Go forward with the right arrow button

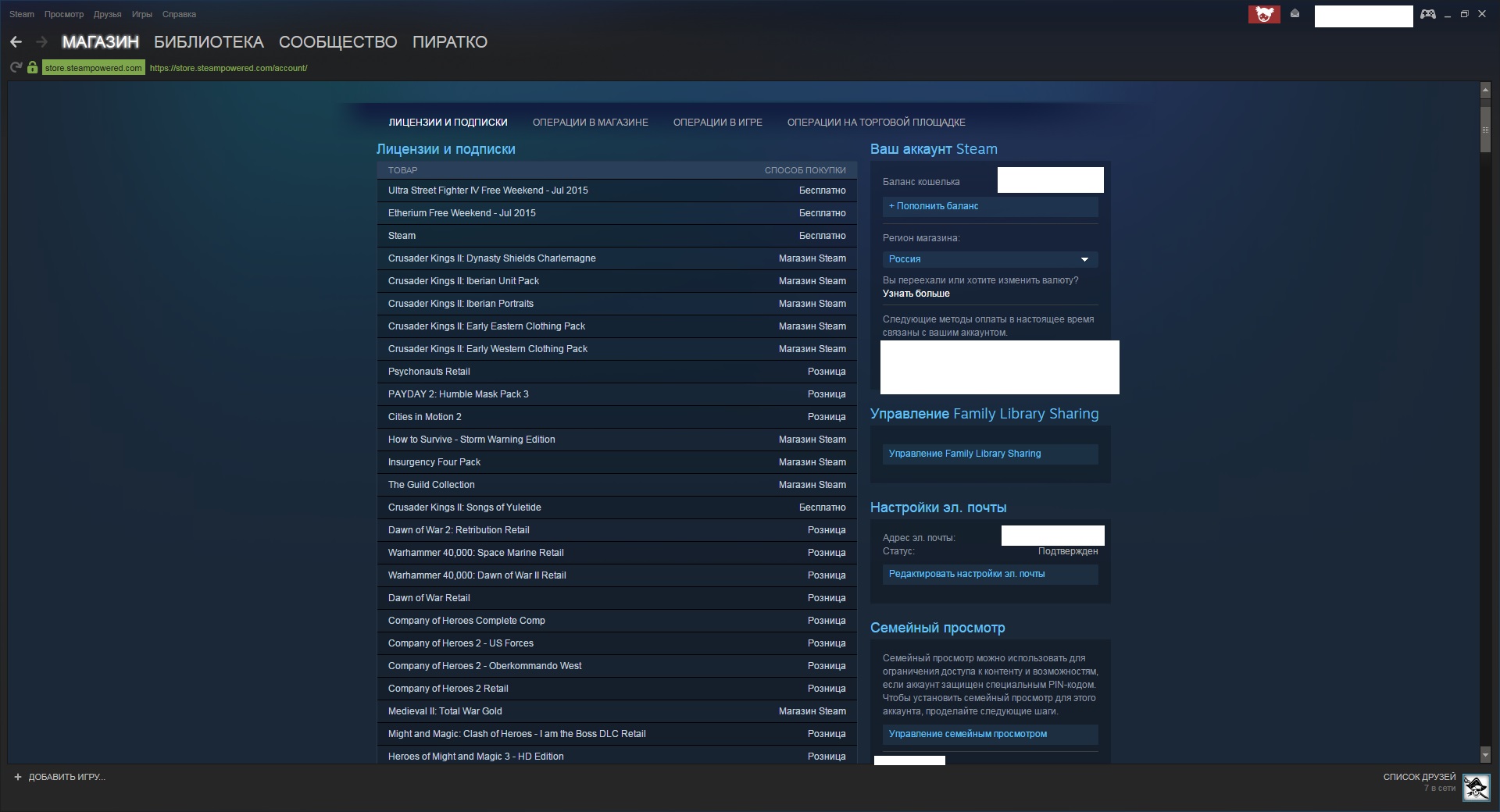(42, 42)
